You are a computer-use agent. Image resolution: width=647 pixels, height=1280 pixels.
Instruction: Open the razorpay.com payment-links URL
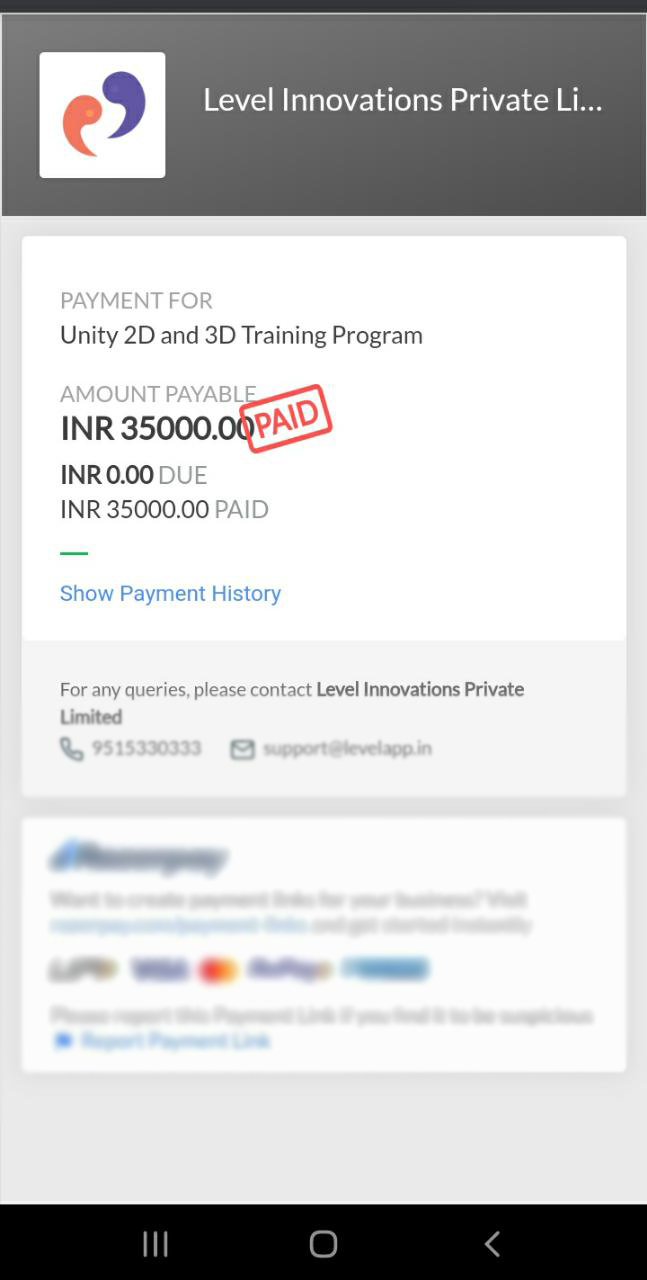click(x=178, y=925)
